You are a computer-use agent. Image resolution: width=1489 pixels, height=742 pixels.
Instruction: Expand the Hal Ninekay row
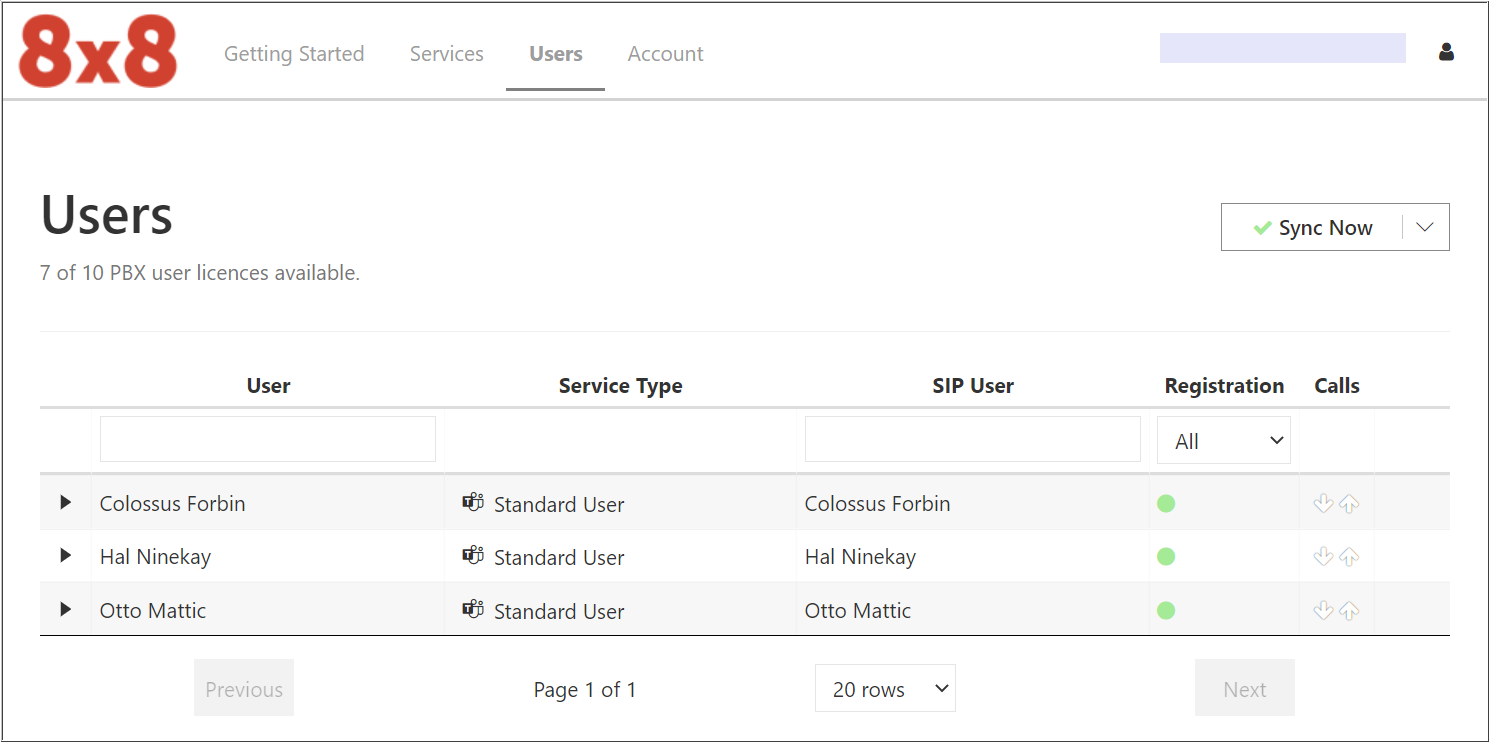pos(64,557)
